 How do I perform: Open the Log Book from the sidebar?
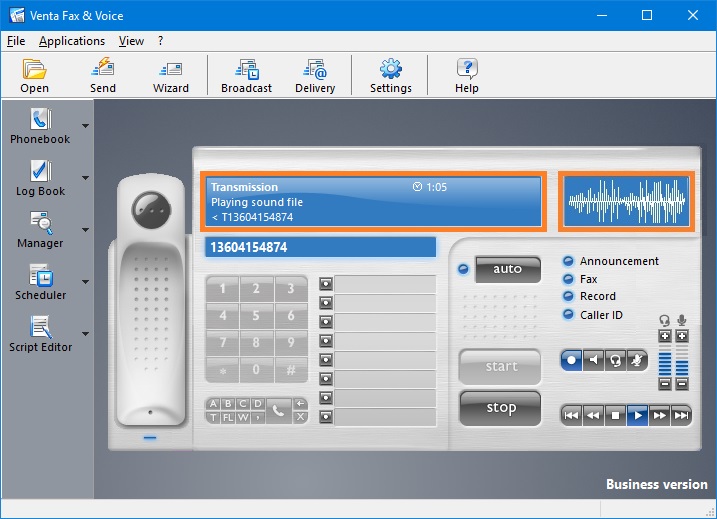(40, 178)
